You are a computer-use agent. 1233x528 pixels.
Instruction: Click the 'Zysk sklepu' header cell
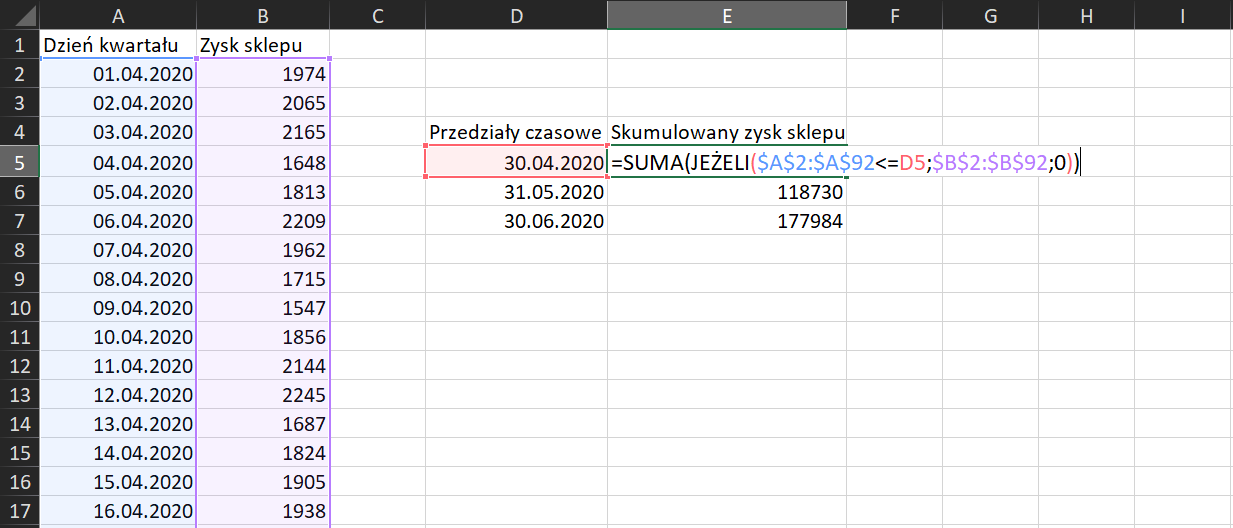263,45
